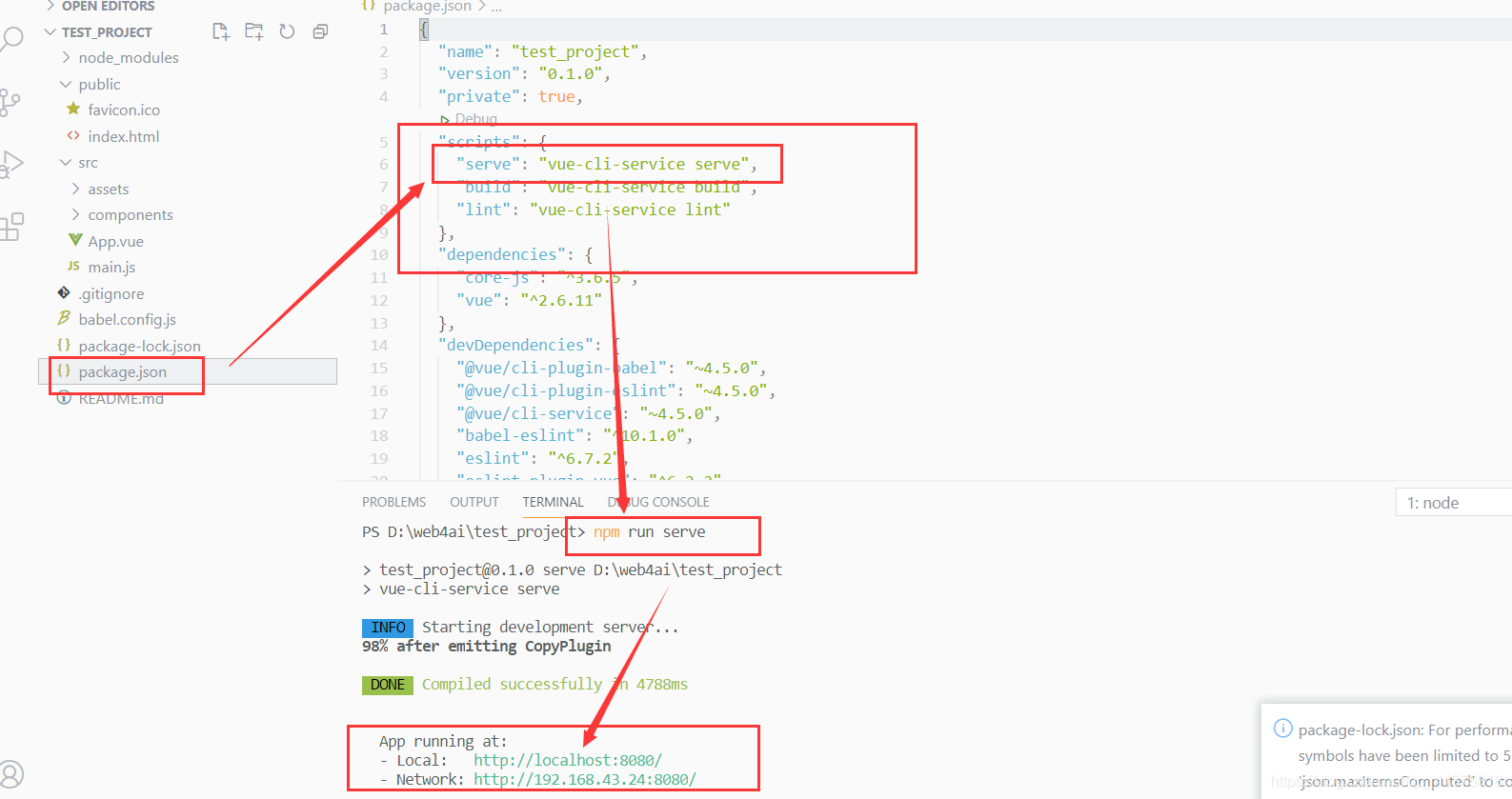
Task: Click the favicon.ico star icon
Action: coord(73,110)
